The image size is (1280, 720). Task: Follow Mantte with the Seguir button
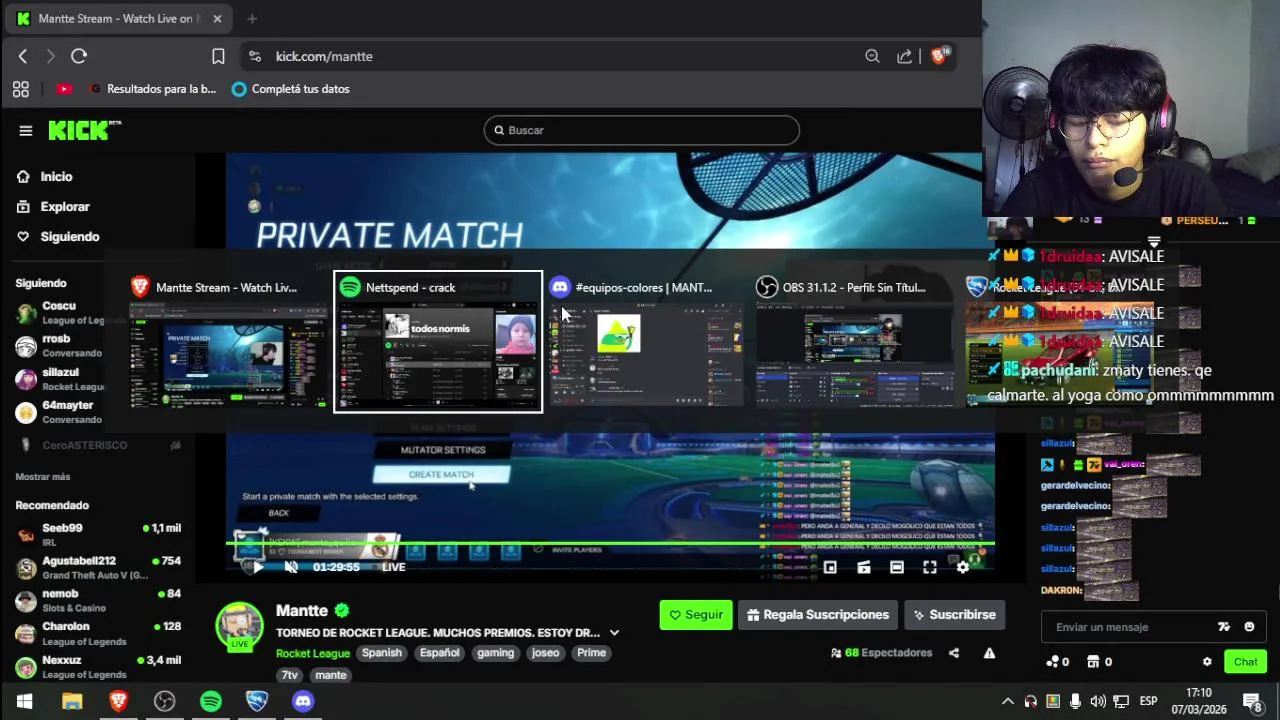pyautogui.click(x=696, y=615)
